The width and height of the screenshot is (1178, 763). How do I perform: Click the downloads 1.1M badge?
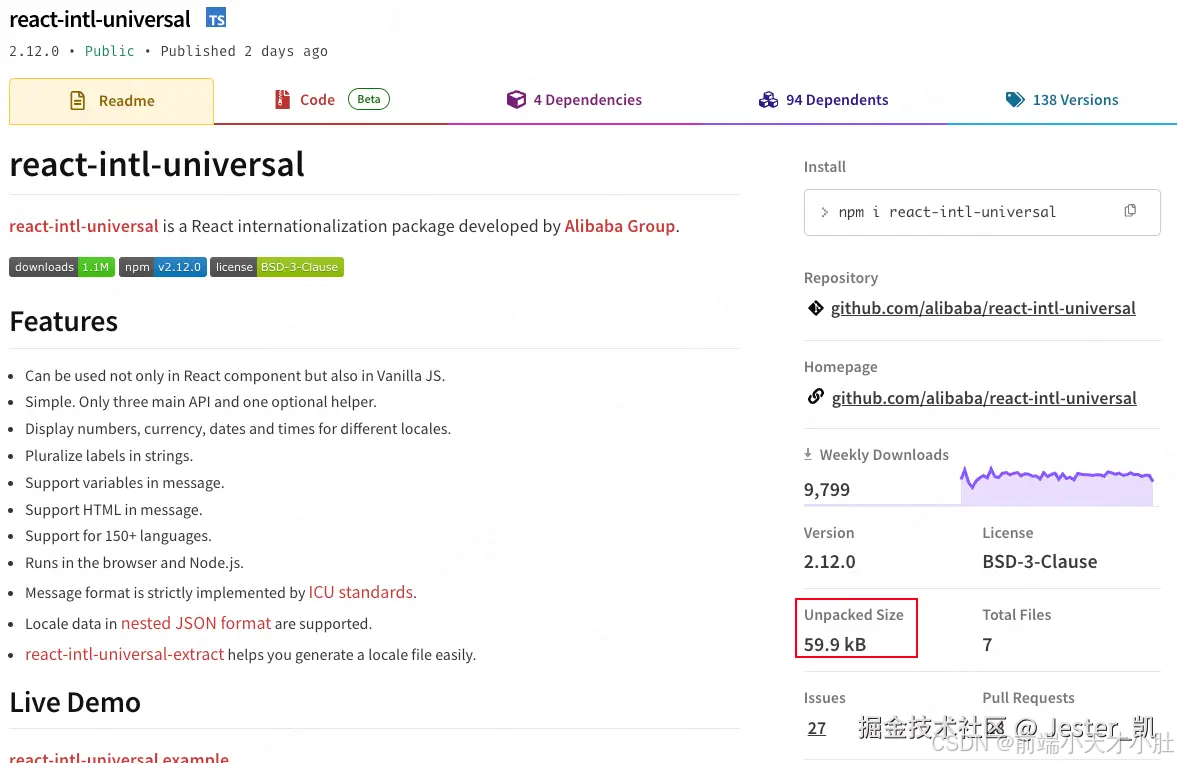pyautogui.click(x=61, y=267)
